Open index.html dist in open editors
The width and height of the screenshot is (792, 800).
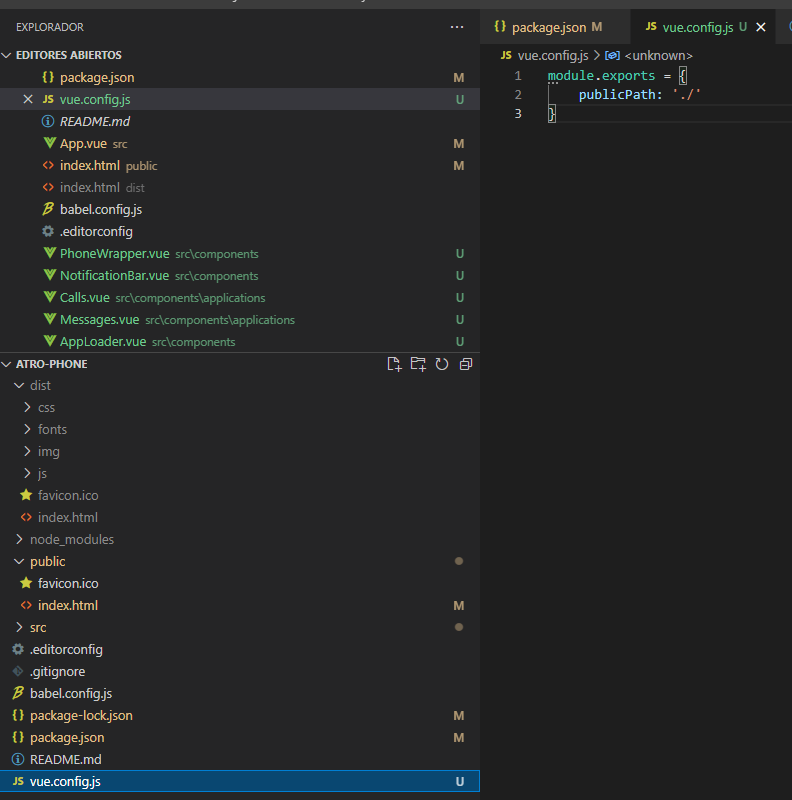tap(240, 187)
